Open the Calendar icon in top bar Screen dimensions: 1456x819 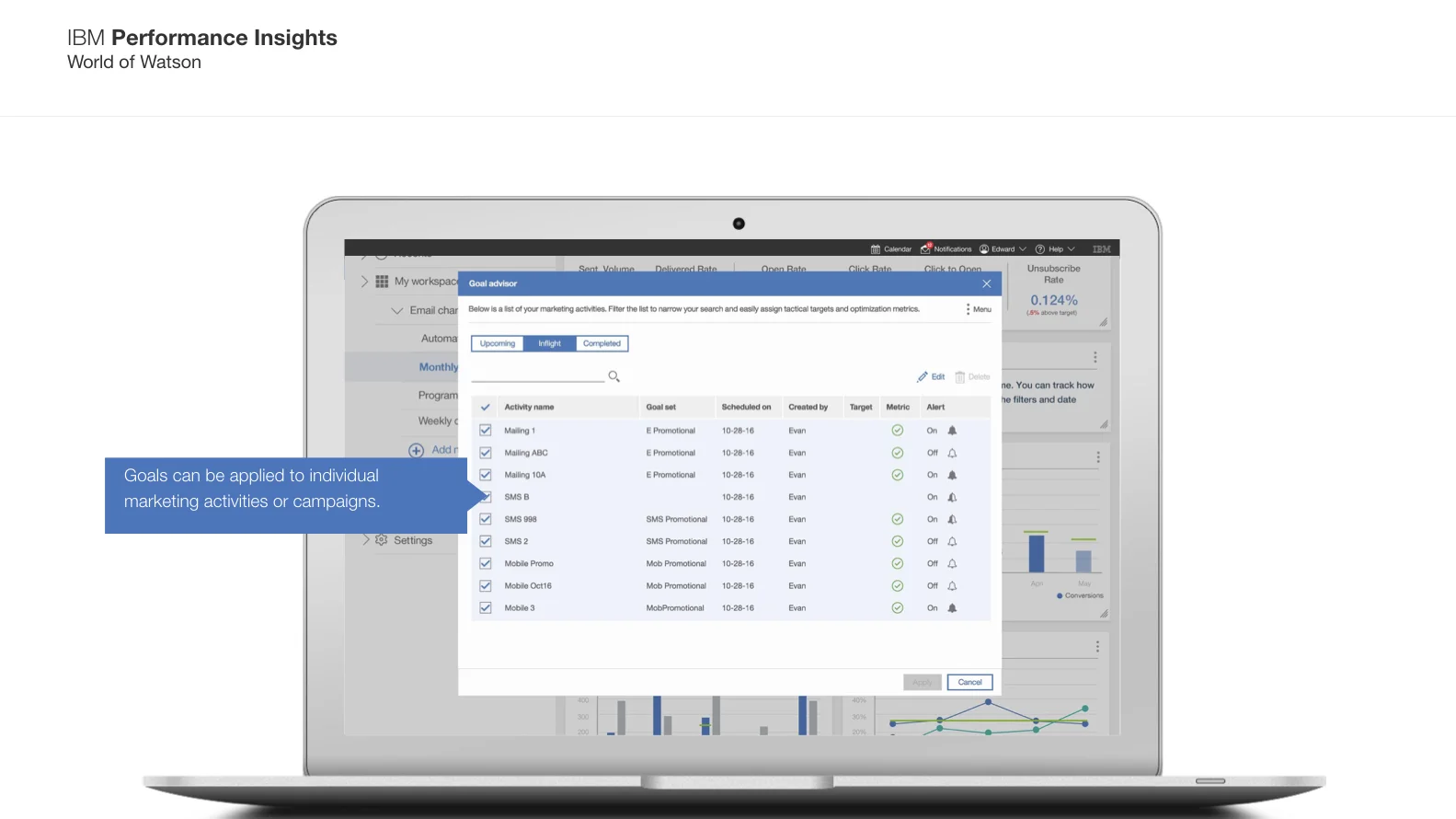tap(876, 249)
